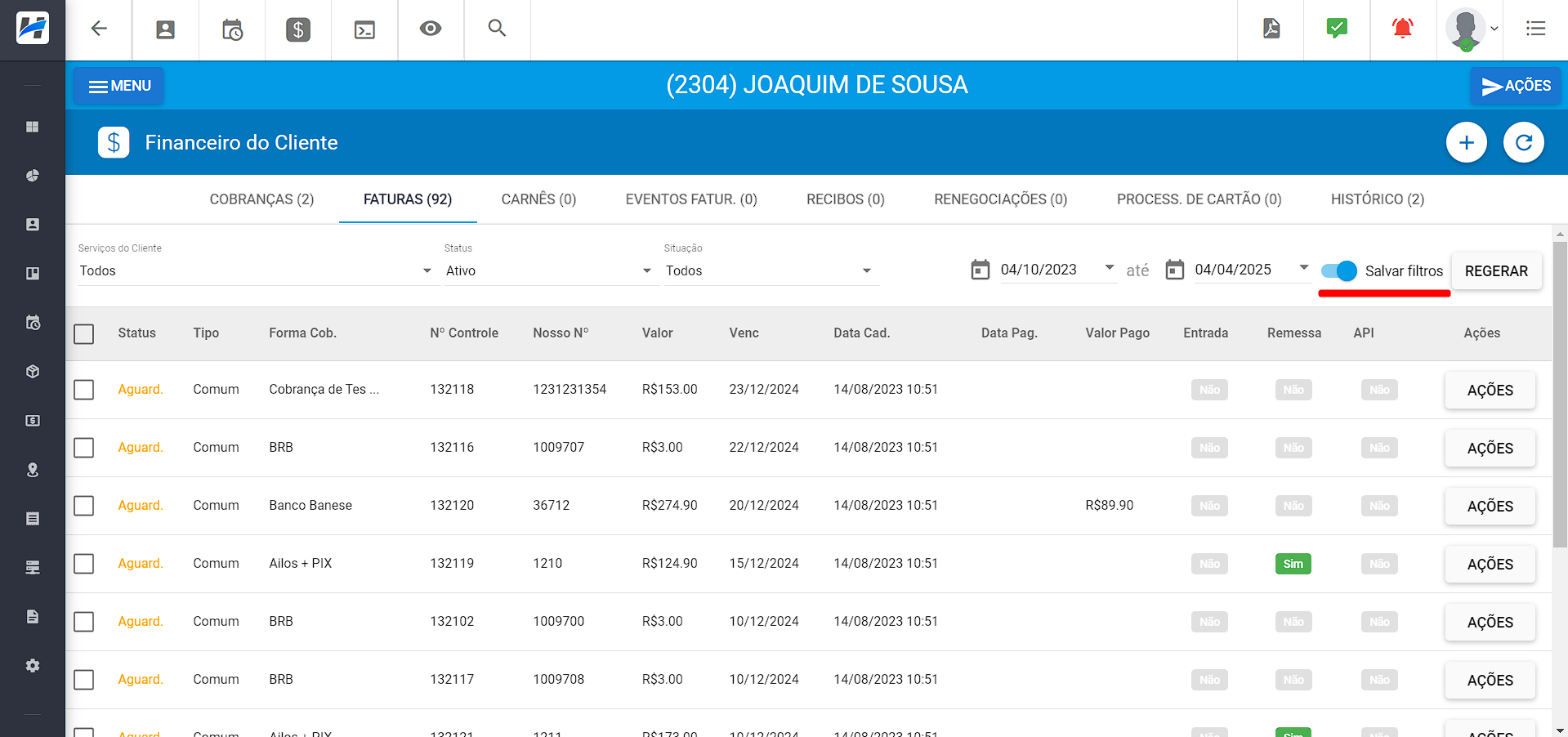Screen dimensions: 1568x737
Task: Click the refresh circular arrow button
Action: click(1524, 143)
